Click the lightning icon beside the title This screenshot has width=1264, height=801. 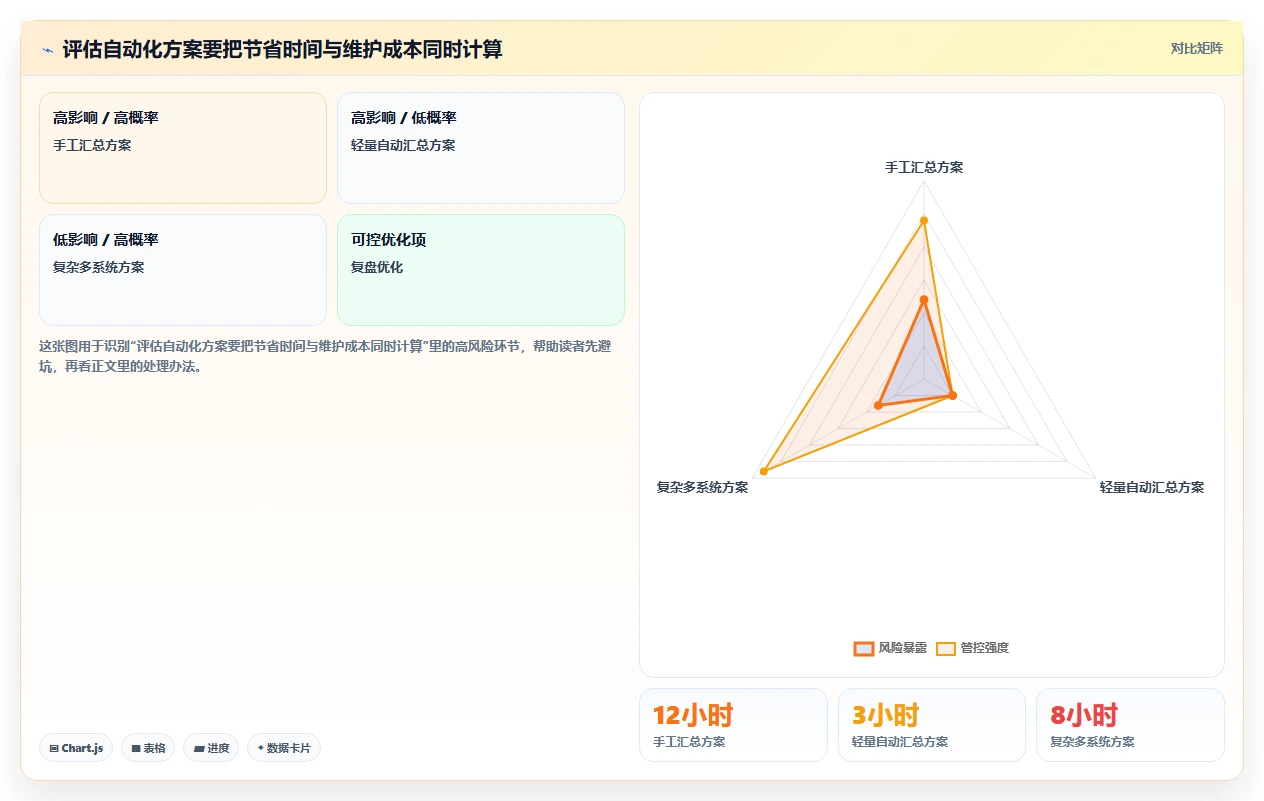48,49
